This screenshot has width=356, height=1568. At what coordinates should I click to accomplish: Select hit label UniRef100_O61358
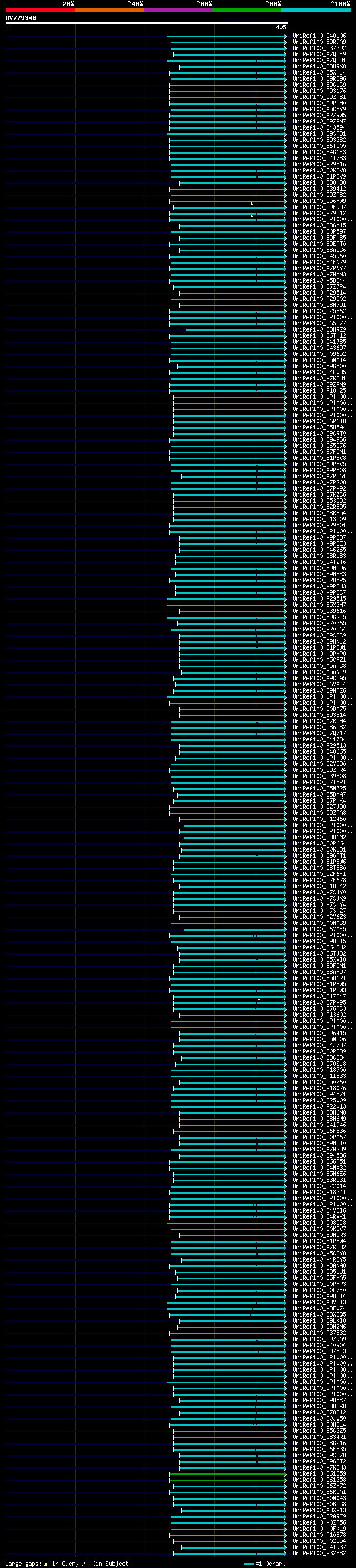[x=319, y=1479]
